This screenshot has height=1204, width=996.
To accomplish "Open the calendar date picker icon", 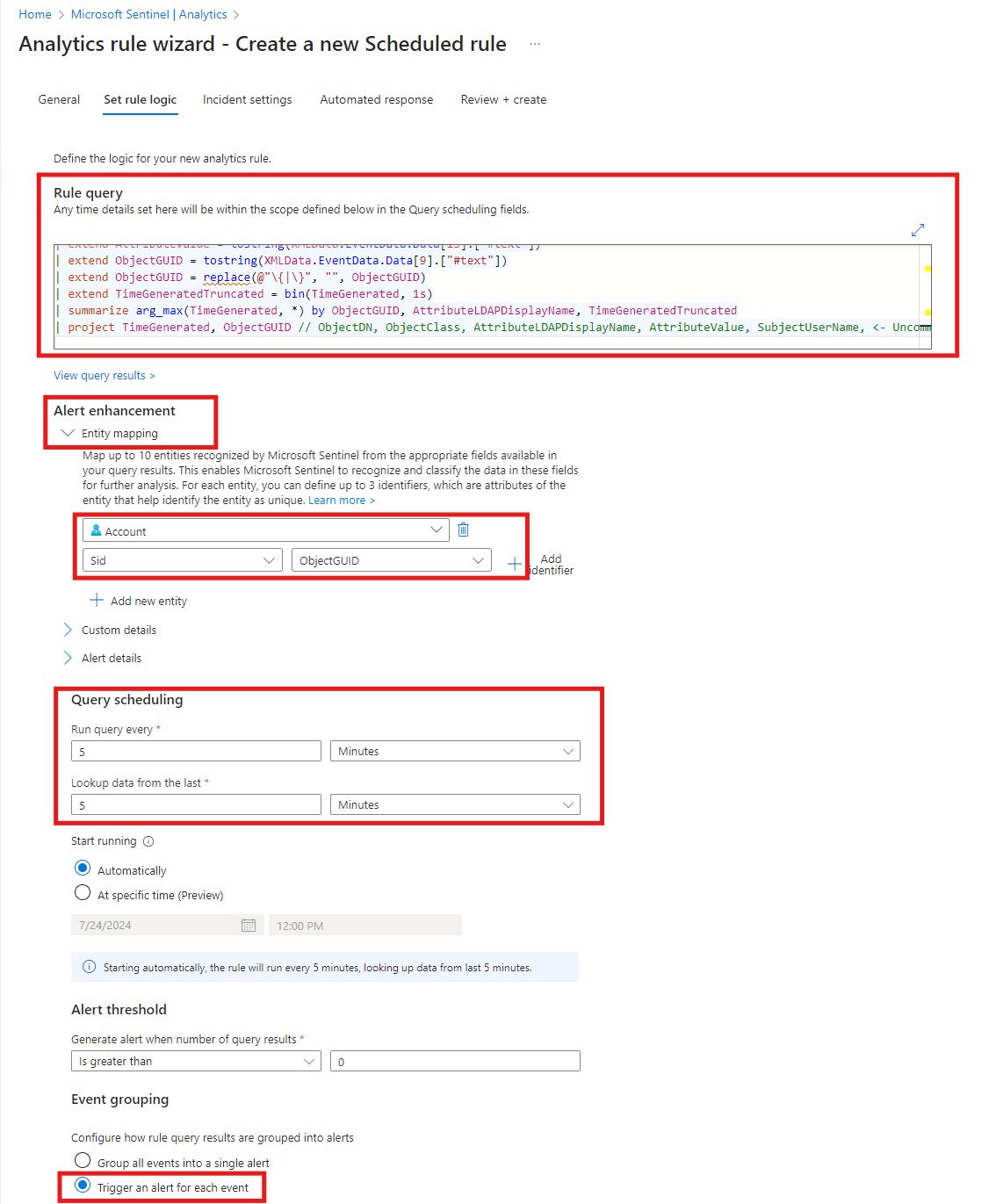I will (249, 926).
